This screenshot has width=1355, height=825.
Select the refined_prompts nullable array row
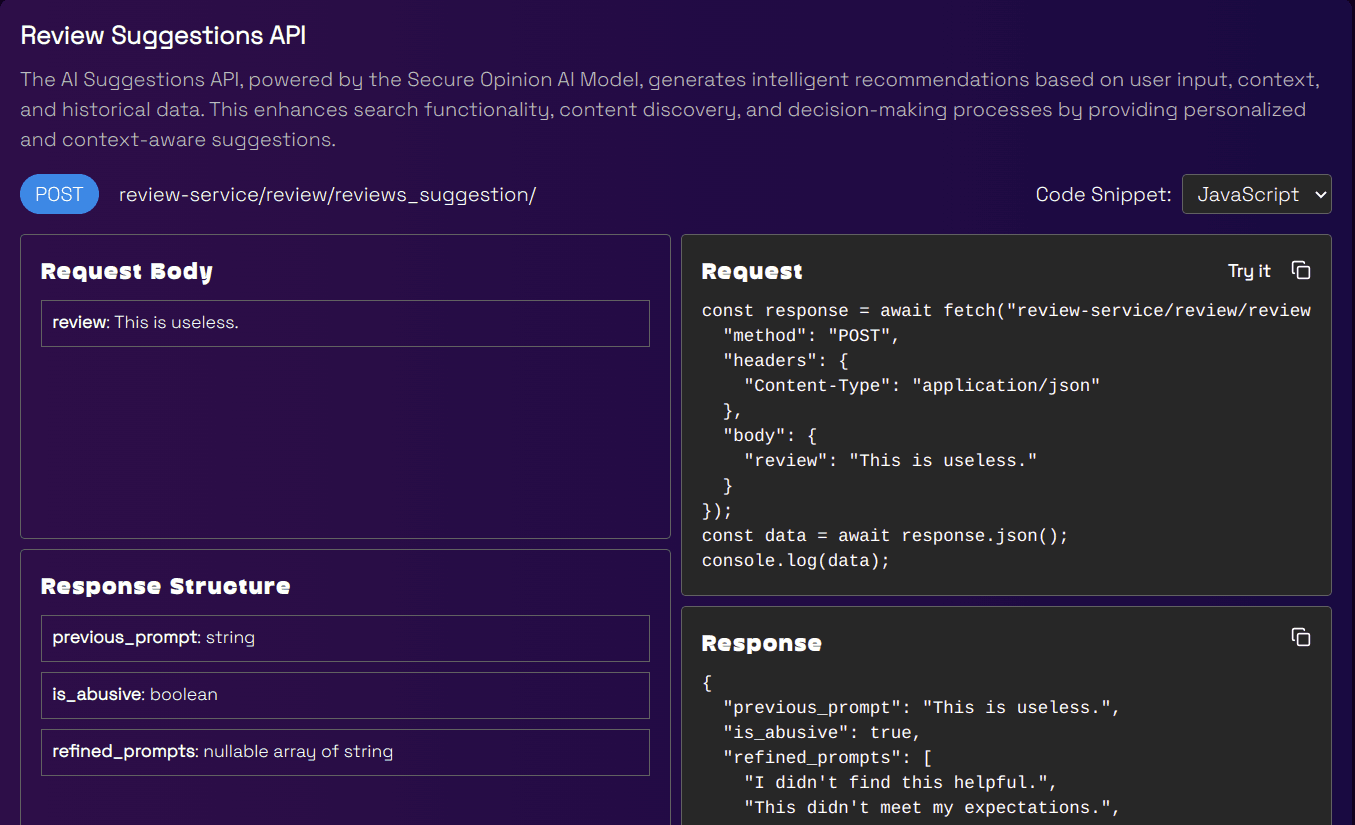click(x=345, y=752)
